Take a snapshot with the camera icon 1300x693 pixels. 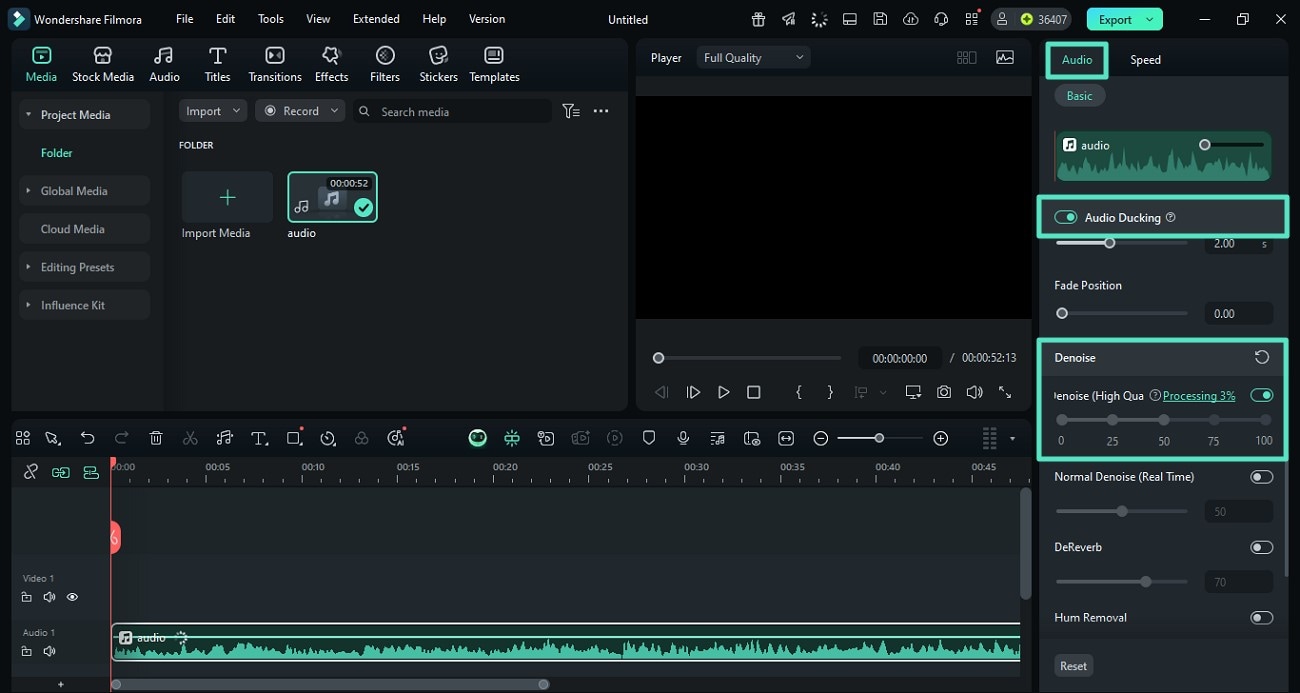[x=944, y=392]
